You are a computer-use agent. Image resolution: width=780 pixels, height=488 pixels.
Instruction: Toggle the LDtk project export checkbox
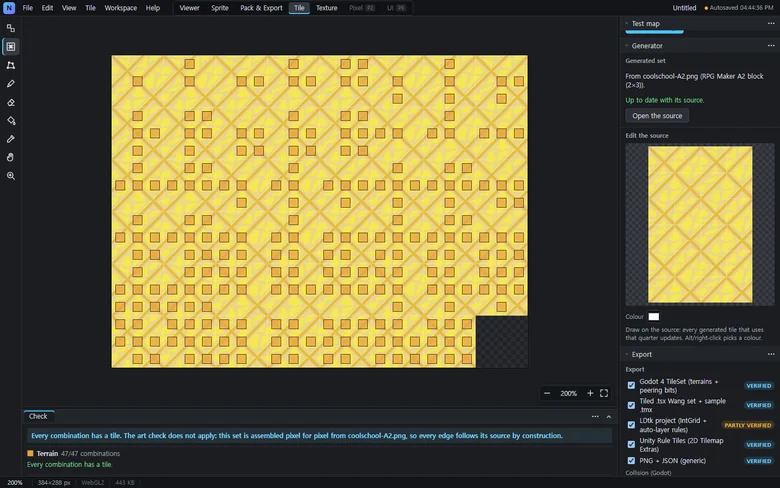[x=631, y=425]
